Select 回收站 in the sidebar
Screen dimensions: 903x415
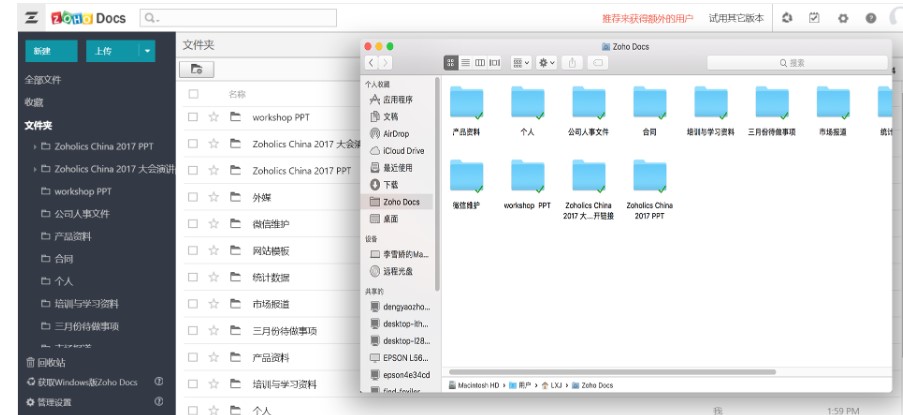[x=45, y=362]
